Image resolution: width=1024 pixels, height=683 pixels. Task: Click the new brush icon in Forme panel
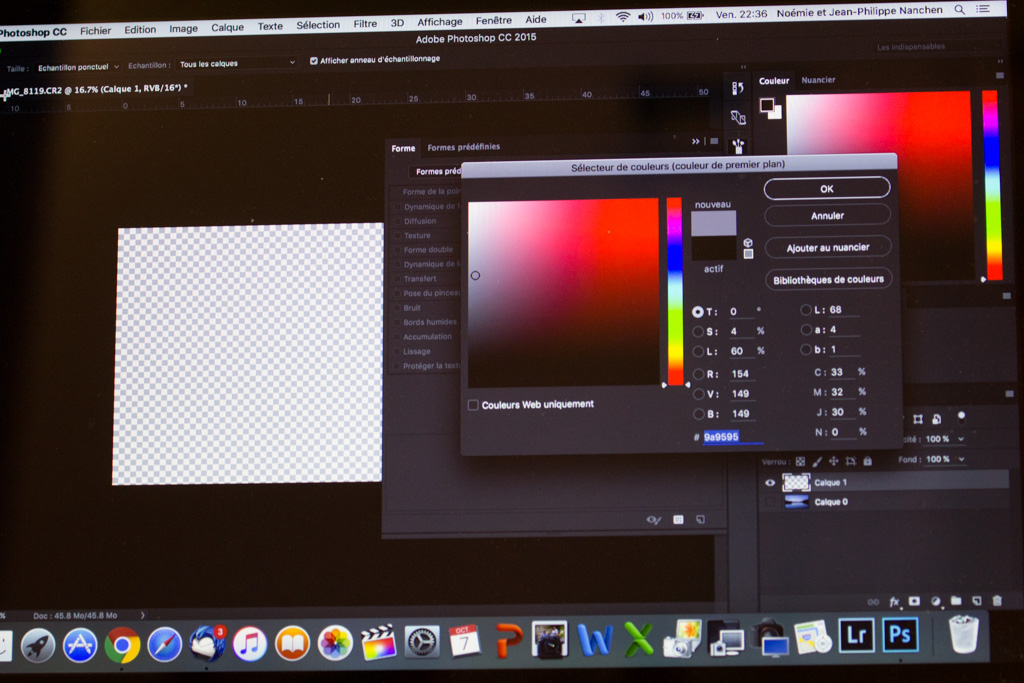(700, 519)
